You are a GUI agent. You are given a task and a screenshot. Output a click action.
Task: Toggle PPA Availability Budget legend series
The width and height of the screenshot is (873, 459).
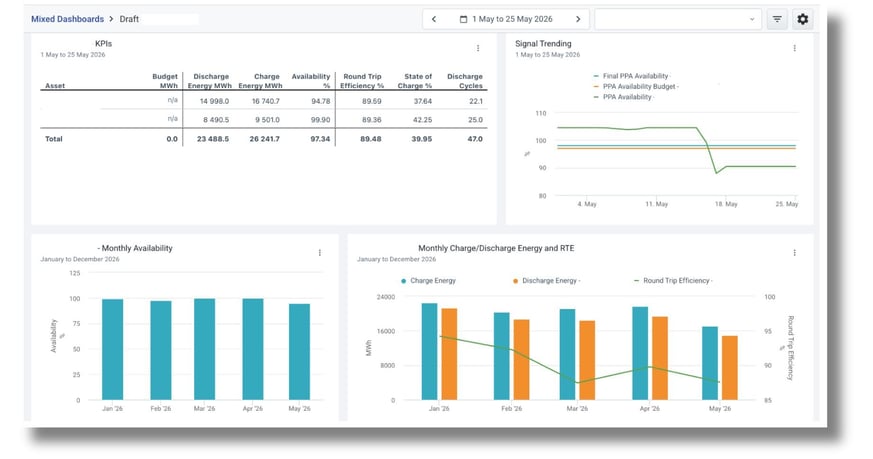coord(636,86)
